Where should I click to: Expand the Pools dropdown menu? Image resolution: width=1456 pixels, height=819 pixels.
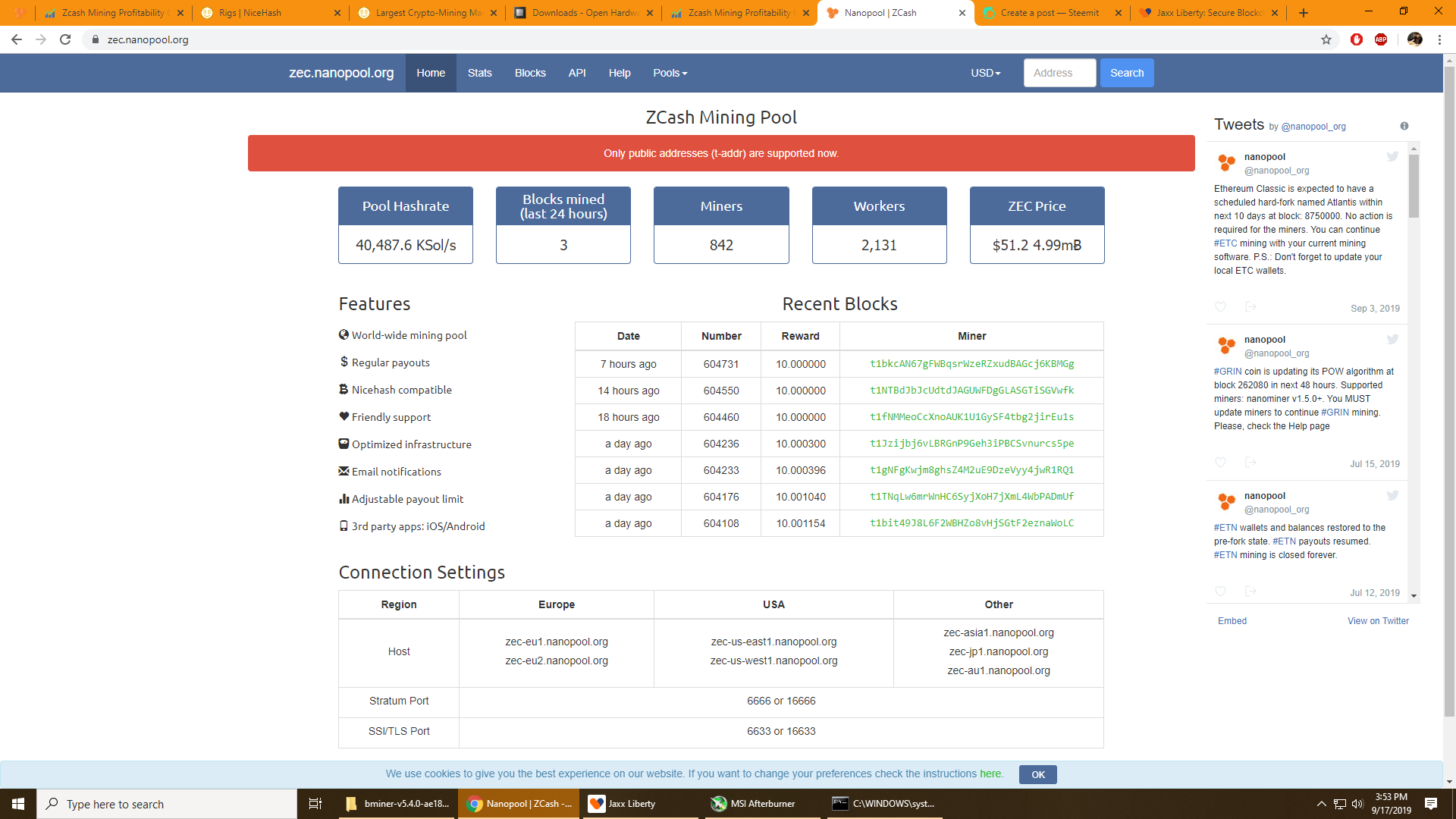pos(670,73)
